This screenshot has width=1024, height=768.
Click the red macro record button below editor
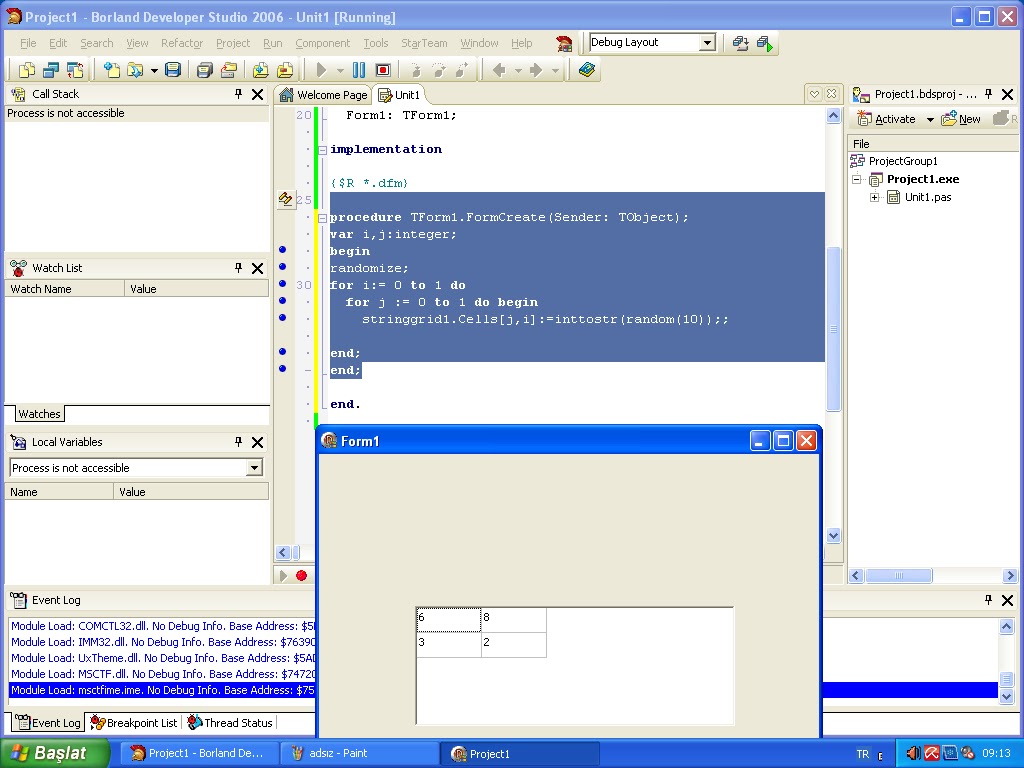click(301, 575)
